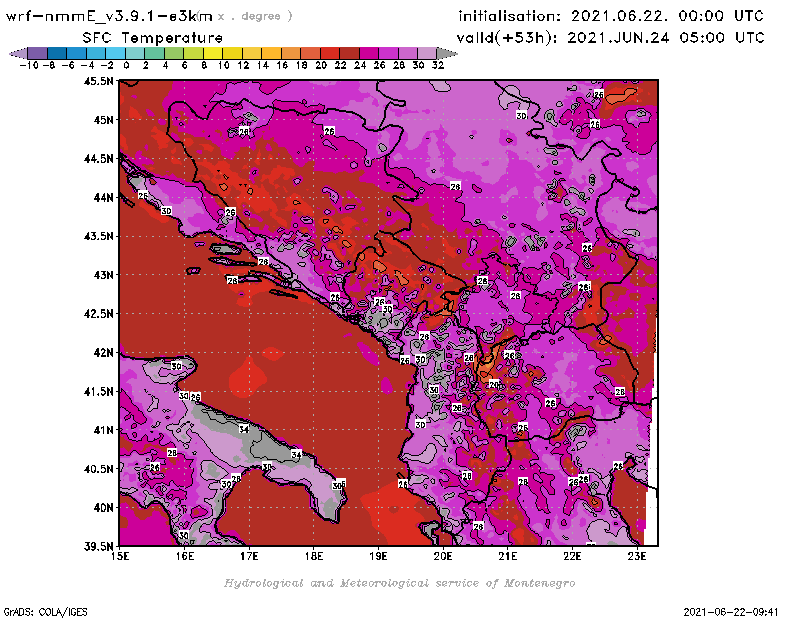Click the left arrow end of colorbar
800x618 pixels.
(x=17, y=53)
